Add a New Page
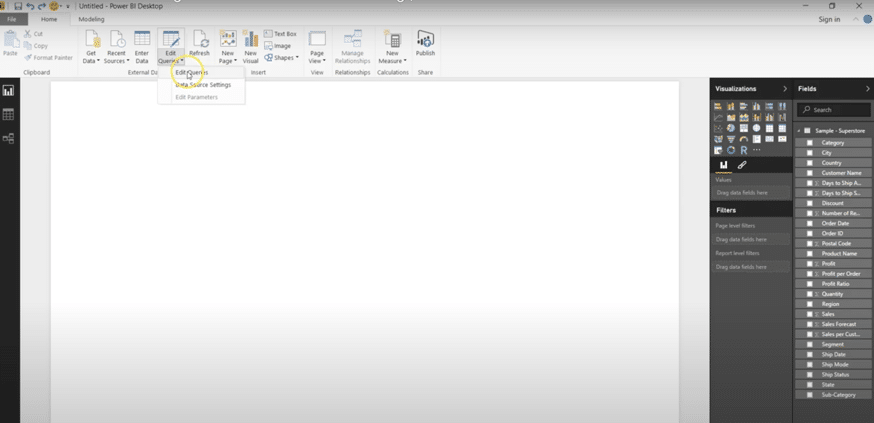The width and height of the screenshot is (874, 423). [x=227, y=47]
